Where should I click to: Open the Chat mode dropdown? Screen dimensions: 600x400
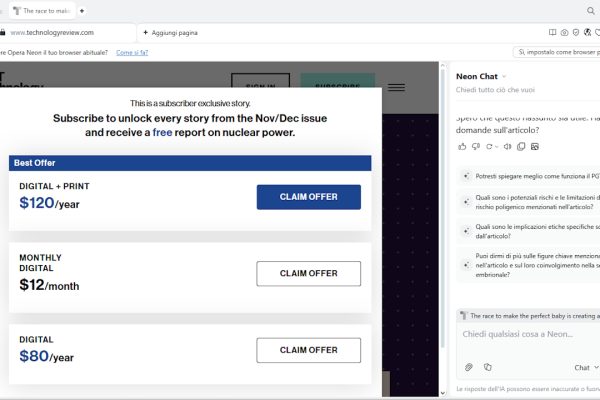coord(586,367)
